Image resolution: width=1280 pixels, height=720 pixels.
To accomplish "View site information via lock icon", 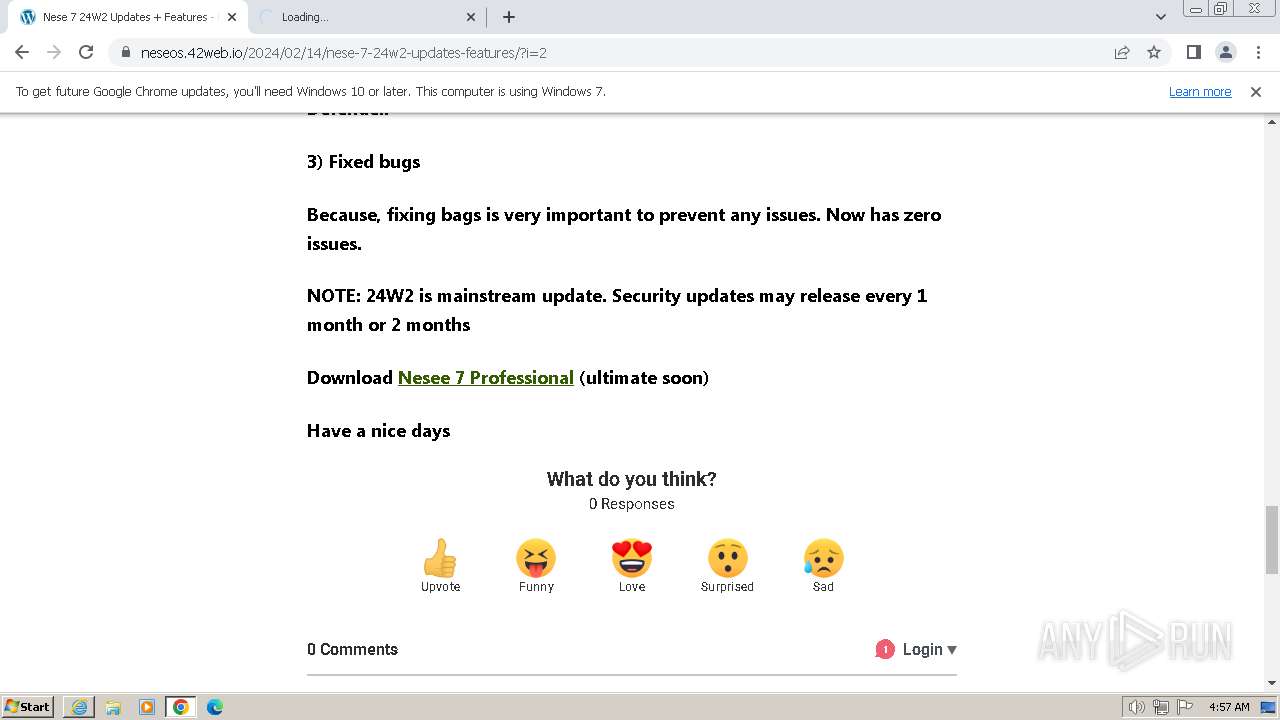I will click(126, 53).
